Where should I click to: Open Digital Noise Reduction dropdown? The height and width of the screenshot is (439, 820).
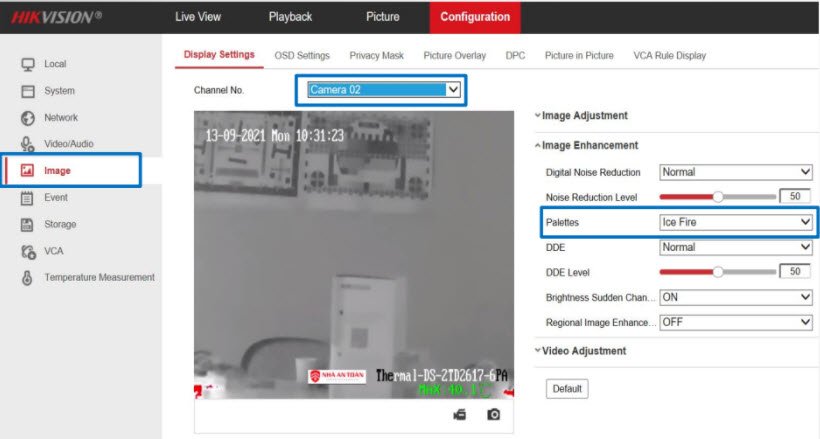(x=735, y=172)
